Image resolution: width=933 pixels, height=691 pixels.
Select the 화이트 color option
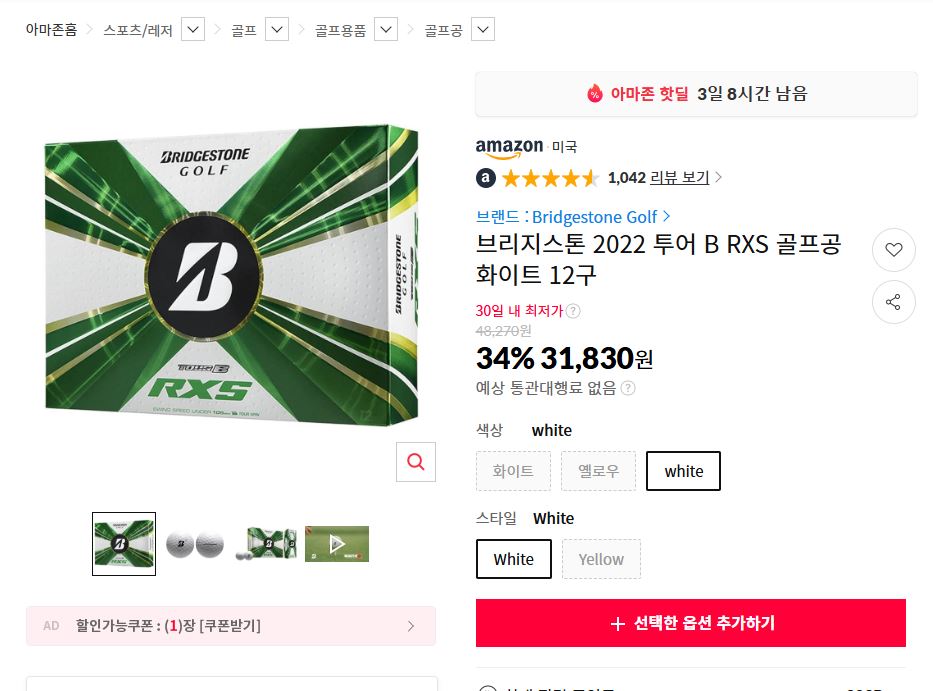(x=513, y=471)
